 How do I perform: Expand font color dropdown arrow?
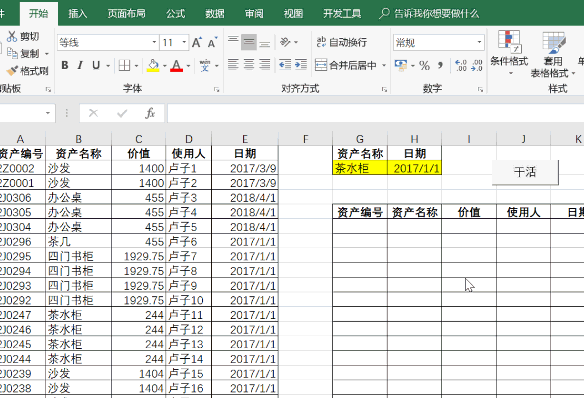coord(188,66)
